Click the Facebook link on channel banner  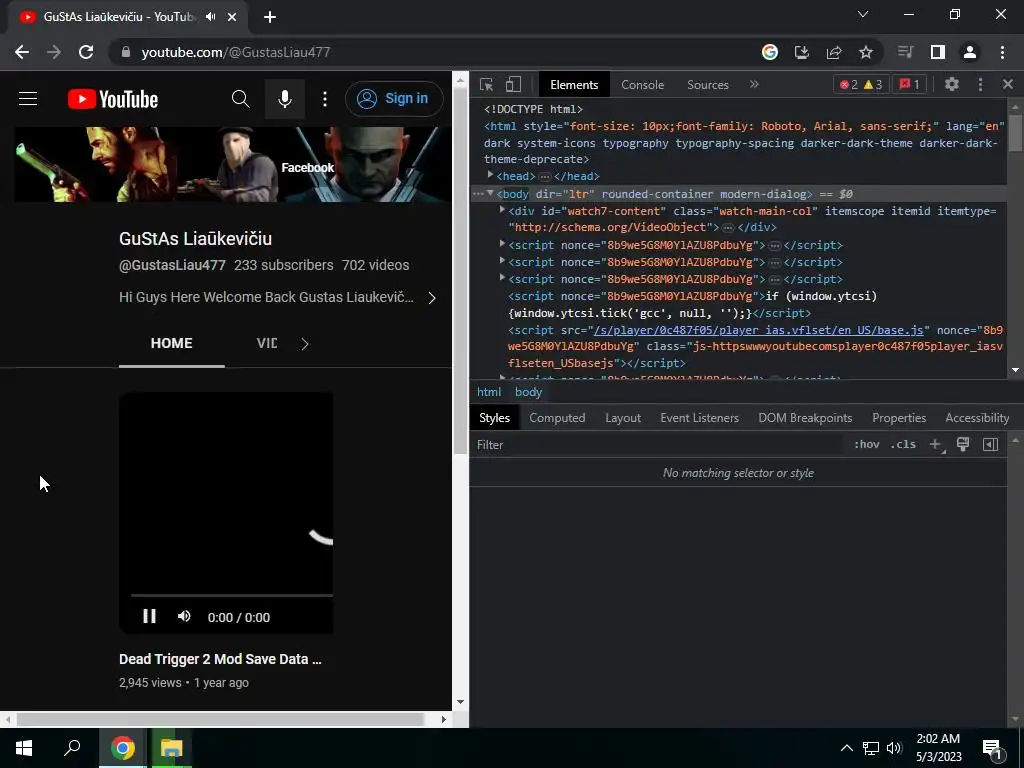(308, 168)
